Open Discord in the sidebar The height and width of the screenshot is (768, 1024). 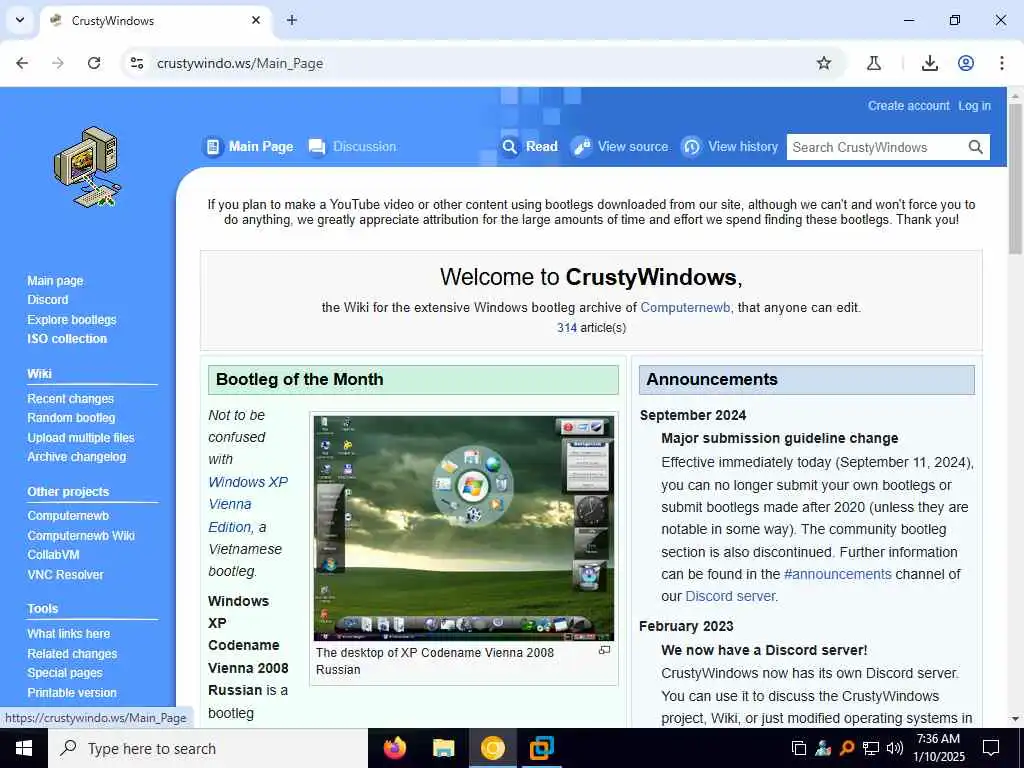click(48, 300)
